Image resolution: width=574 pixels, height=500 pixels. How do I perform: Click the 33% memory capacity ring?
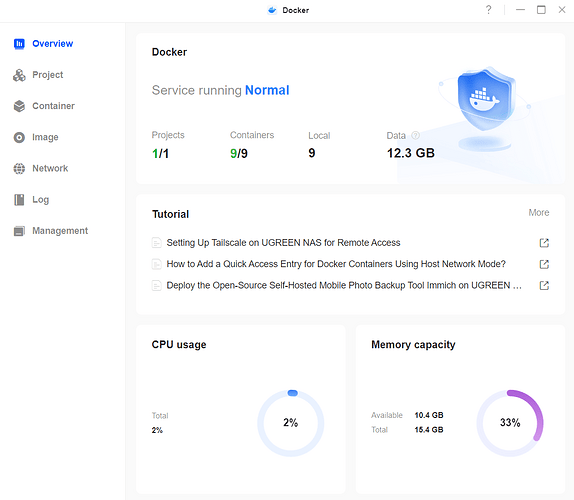click(x=510, y=423)
